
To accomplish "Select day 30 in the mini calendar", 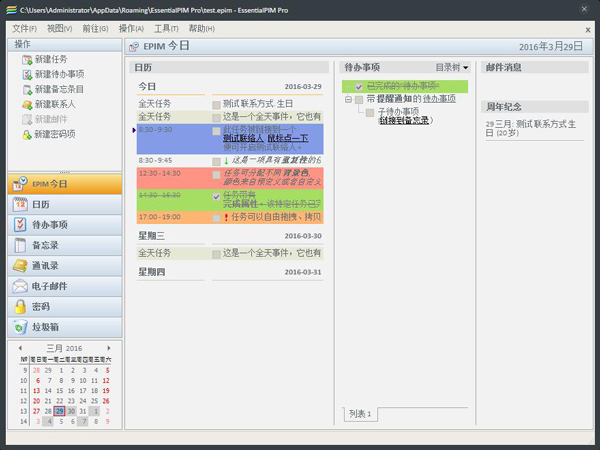I will tap(71, 411).
